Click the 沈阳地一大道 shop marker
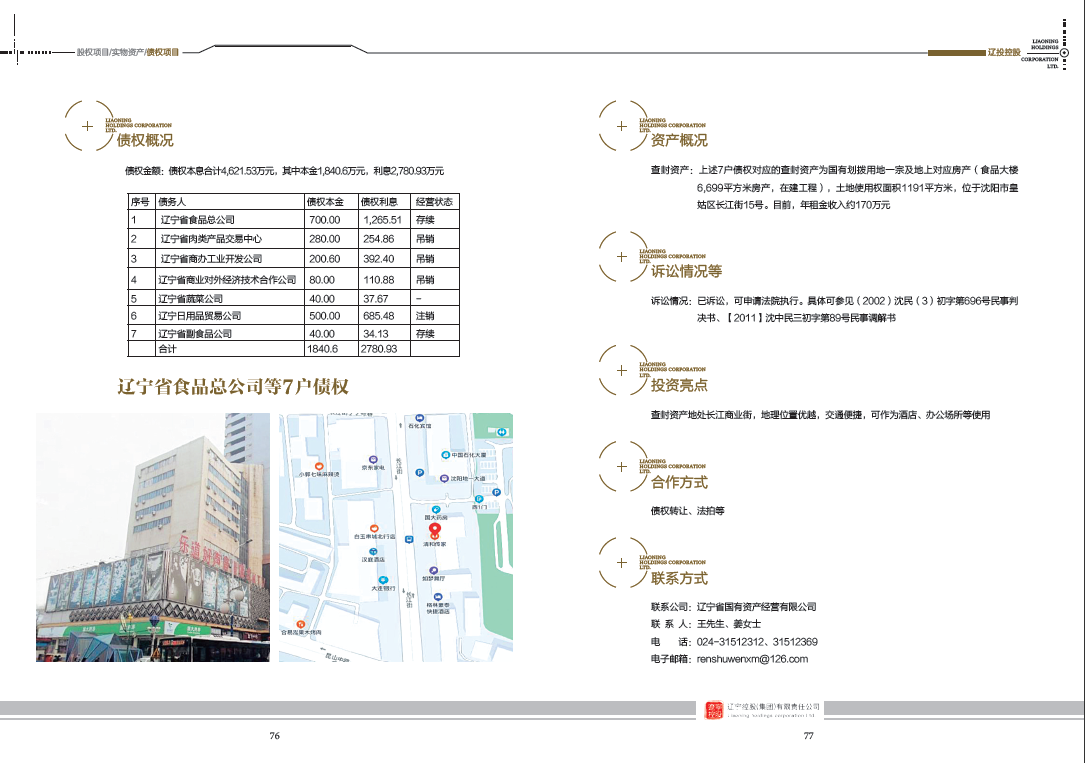This screenshot has width=1085, height=763. 444,478
